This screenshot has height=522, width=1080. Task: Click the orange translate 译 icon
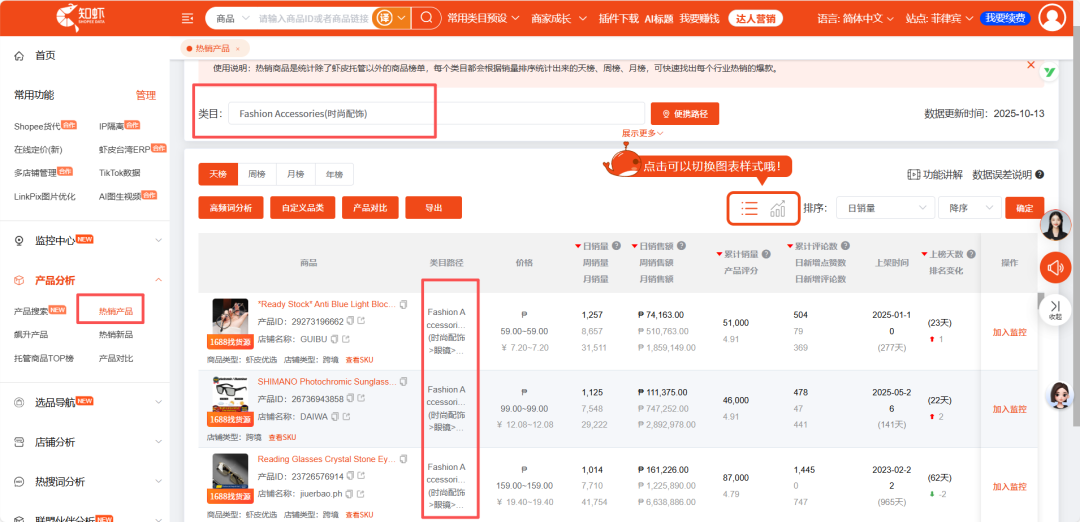[x=383, y=18]
